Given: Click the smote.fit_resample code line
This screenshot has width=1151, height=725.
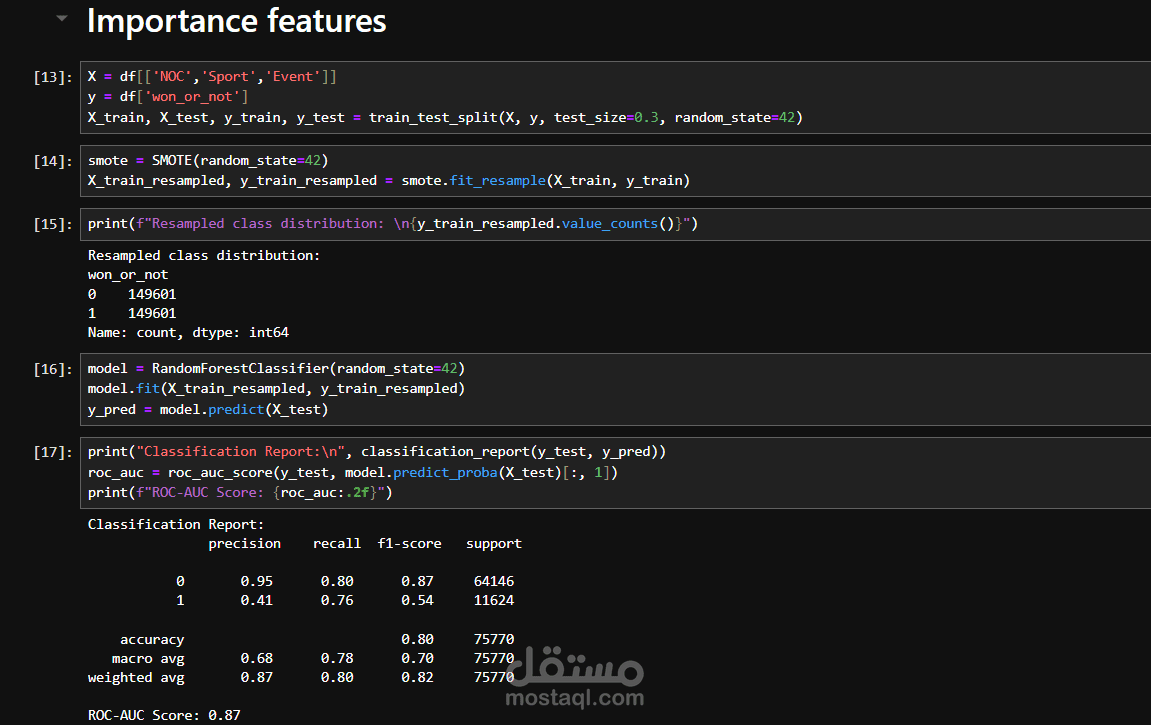Looking at the screenshot, I should (388, 181).
